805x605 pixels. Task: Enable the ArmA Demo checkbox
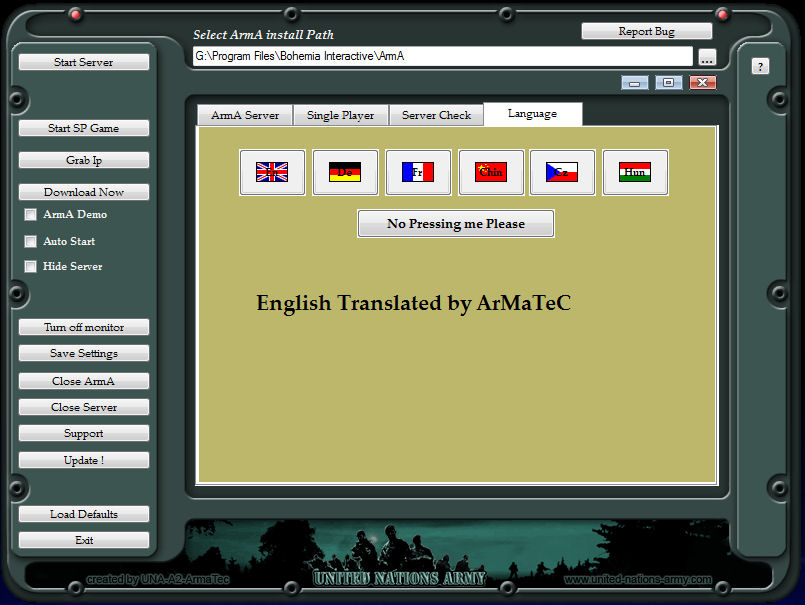click(x=31, y=214)
